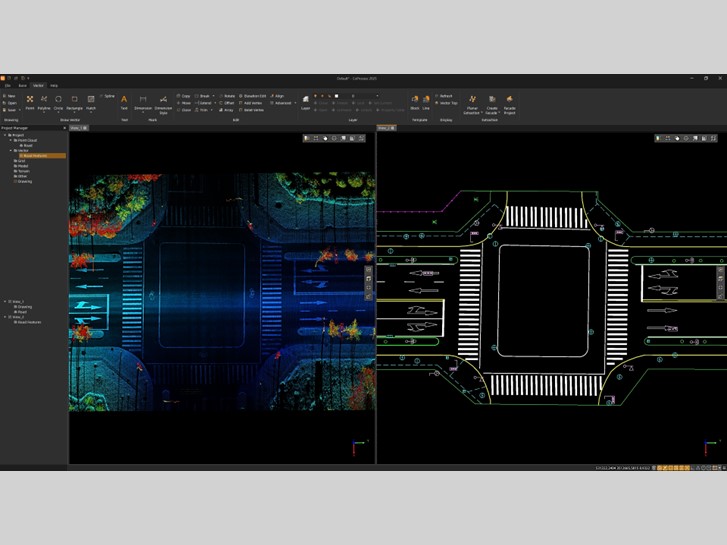Screen dimensions: 727x545
Task: Click the Open drawing button
Action: point(10,103)
